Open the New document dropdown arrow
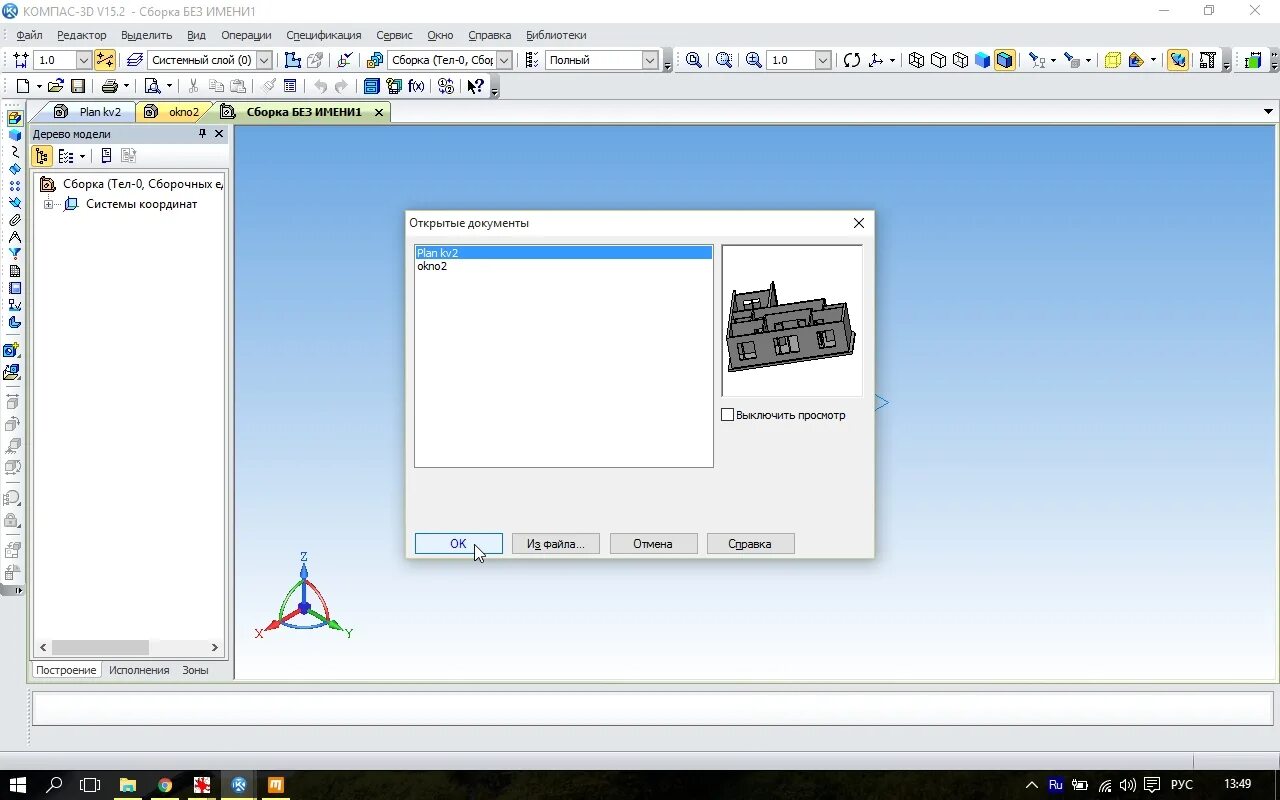The width and height of the screenshot is (1280, 800). 39,86
